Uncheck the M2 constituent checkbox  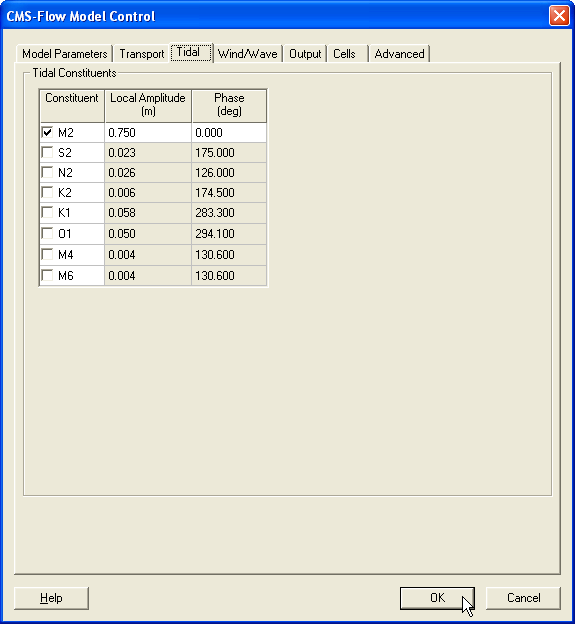coord(47,132)
